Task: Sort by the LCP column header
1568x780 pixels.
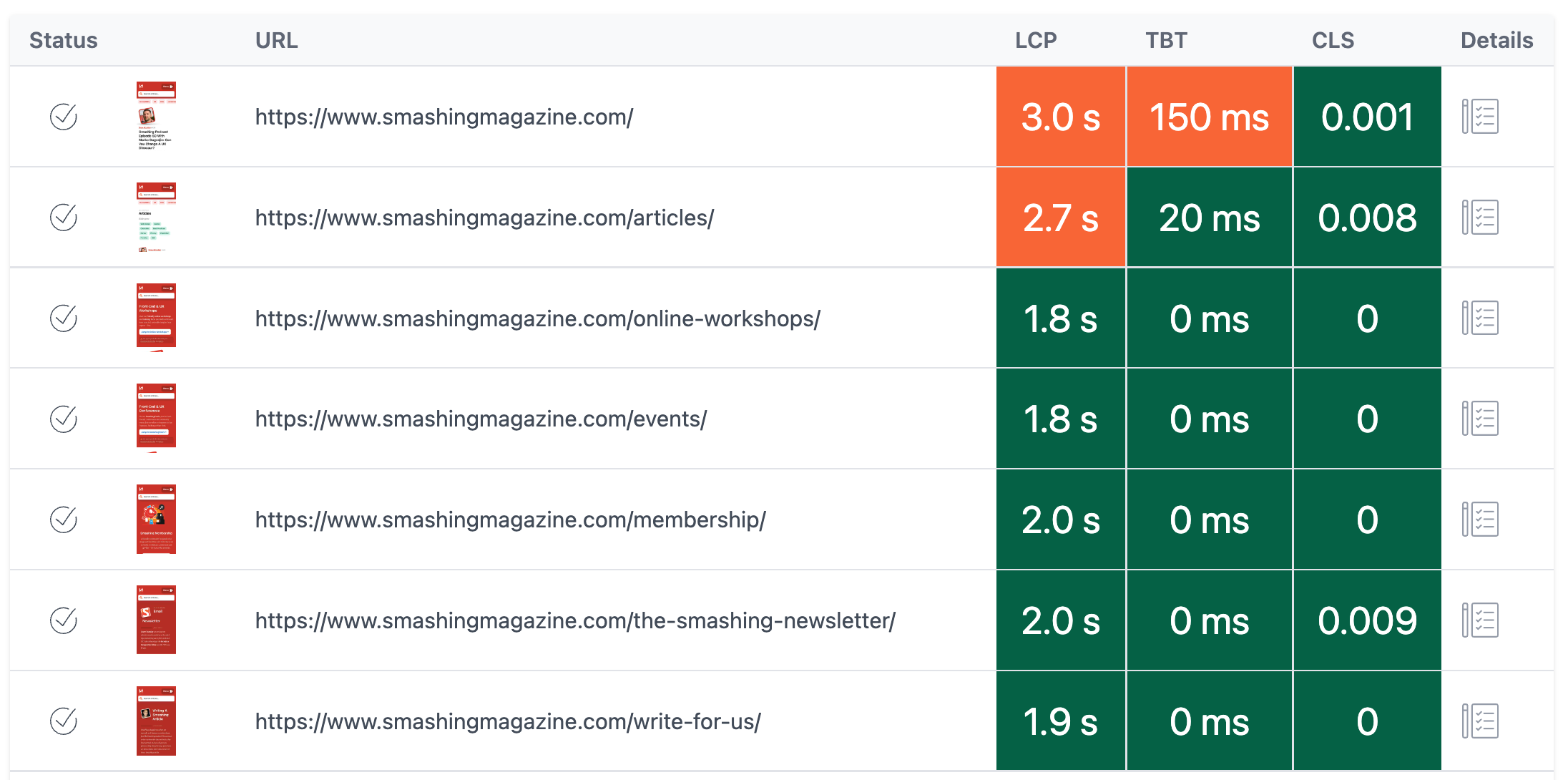Action: click(x=1034, y=40)
